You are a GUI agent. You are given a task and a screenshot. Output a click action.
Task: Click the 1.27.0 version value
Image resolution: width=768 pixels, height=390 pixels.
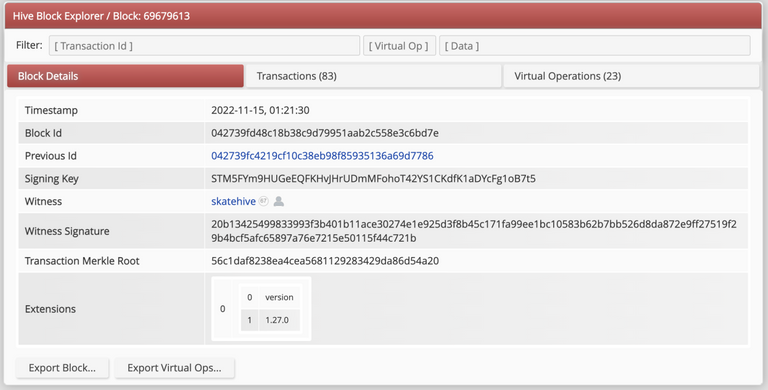[x=277, y=320]
